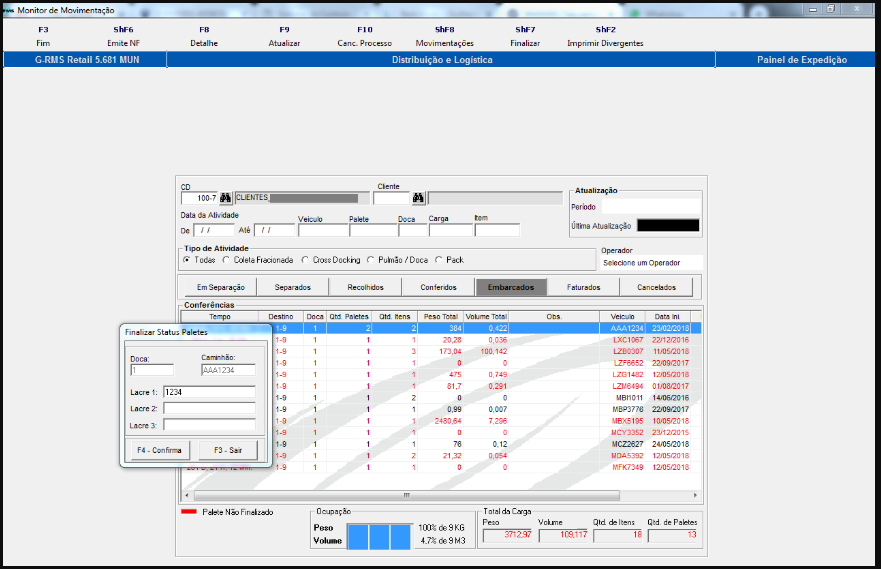
Task: Click the Período update field
Action: pyautogui.click(x=651, y=207)
